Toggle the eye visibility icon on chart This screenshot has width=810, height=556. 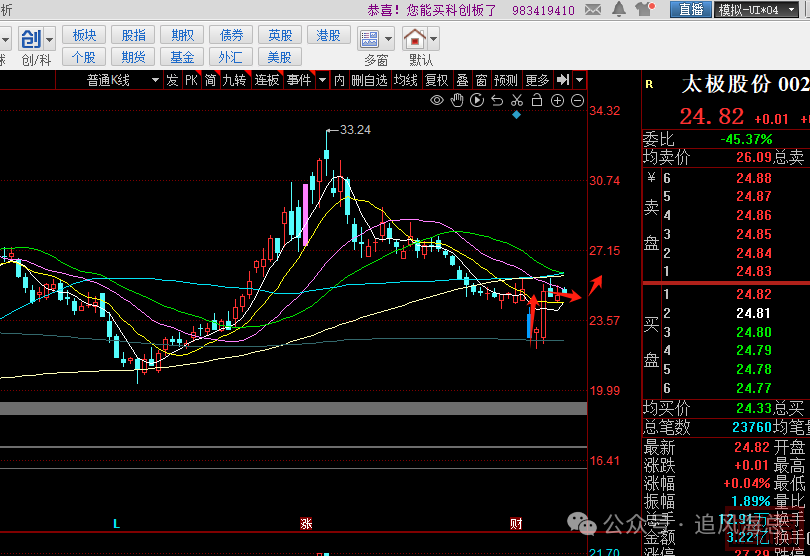click(437, 100)
